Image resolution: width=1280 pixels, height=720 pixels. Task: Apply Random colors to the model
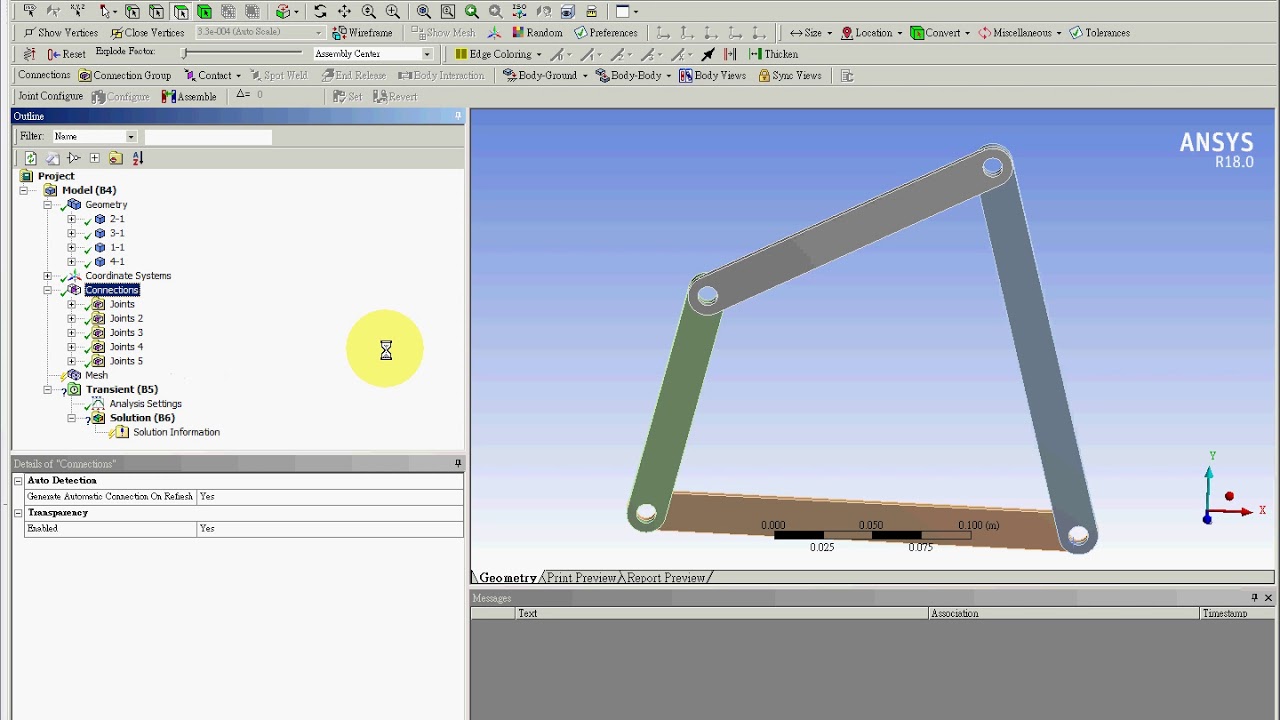tap(536, 32)
